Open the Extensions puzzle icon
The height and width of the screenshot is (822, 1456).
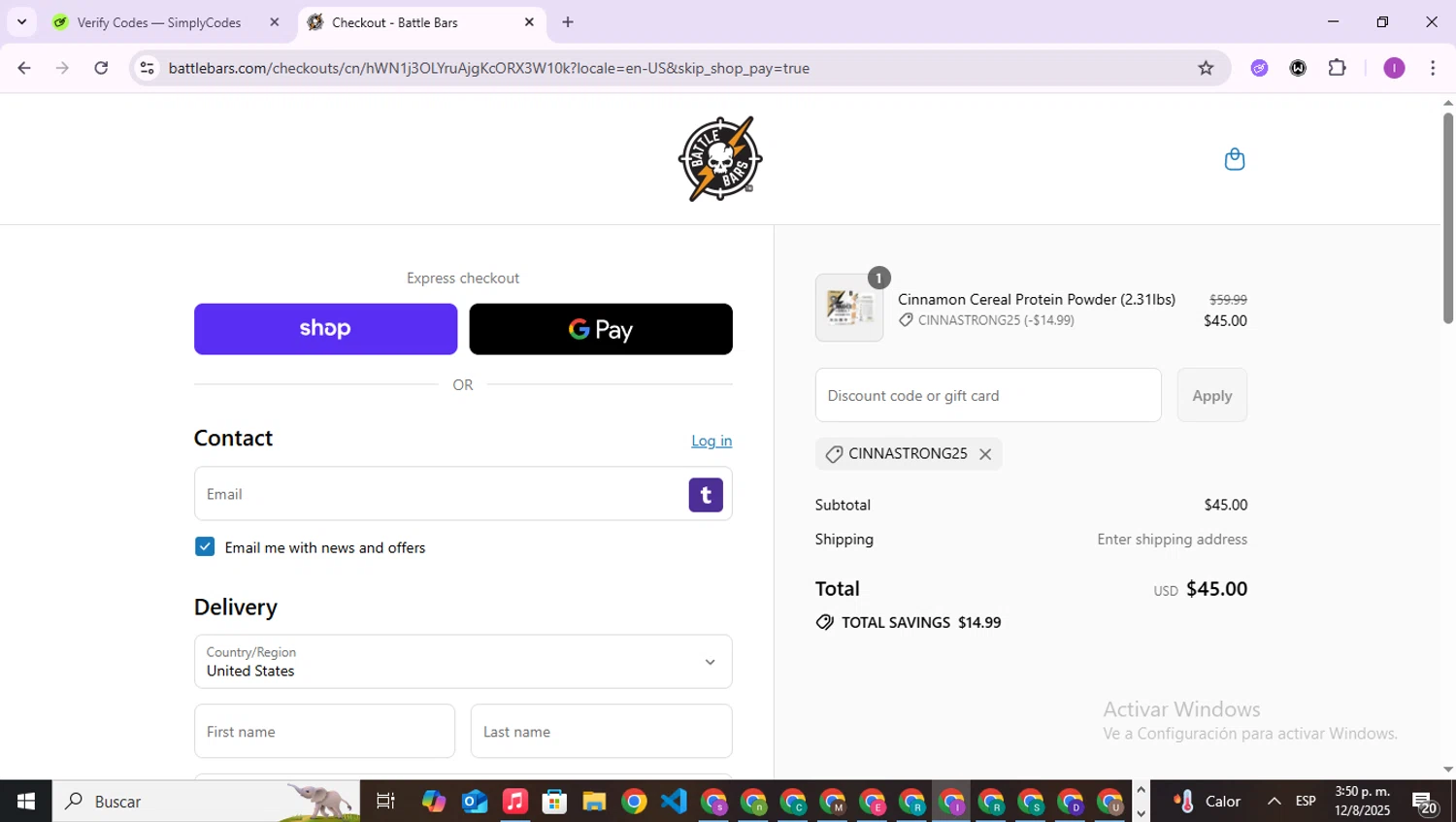(x=1337, y=68)
